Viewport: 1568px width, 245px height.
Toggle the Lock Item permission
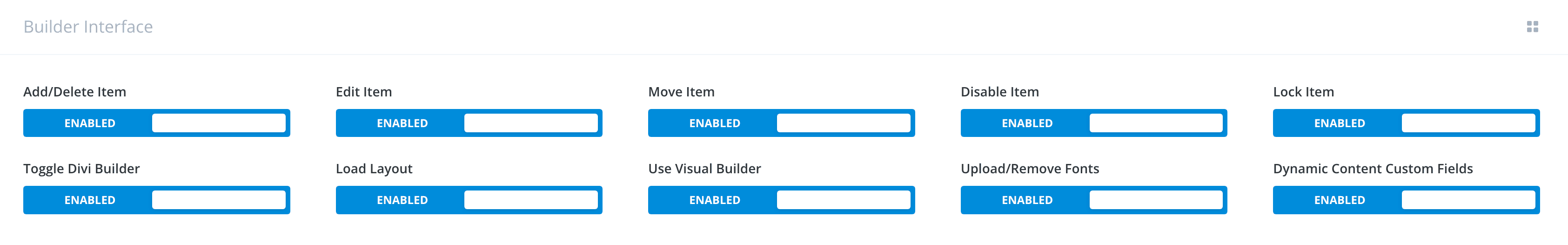(x=1406, y=123)
